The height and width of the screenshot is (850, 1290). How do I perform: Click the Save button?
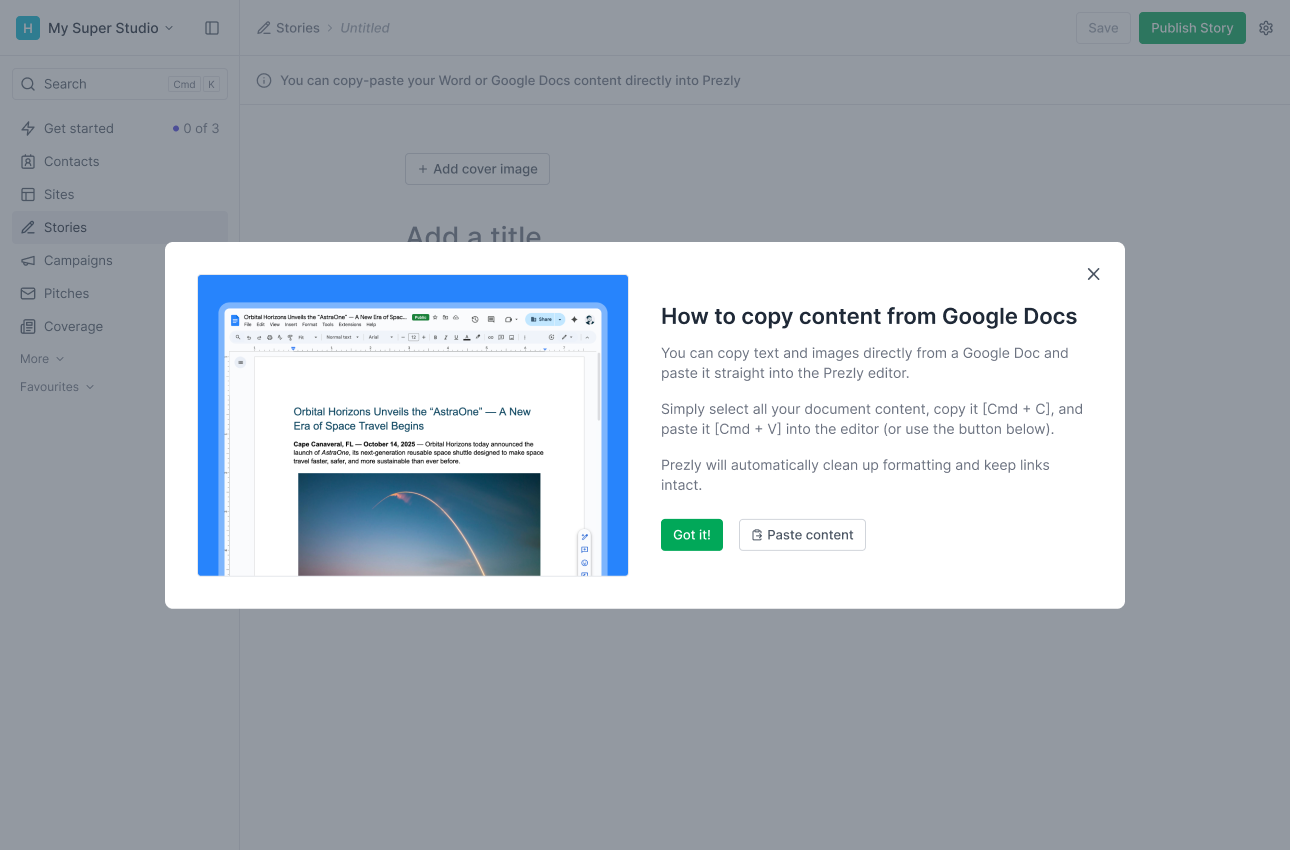(1102, 28)
